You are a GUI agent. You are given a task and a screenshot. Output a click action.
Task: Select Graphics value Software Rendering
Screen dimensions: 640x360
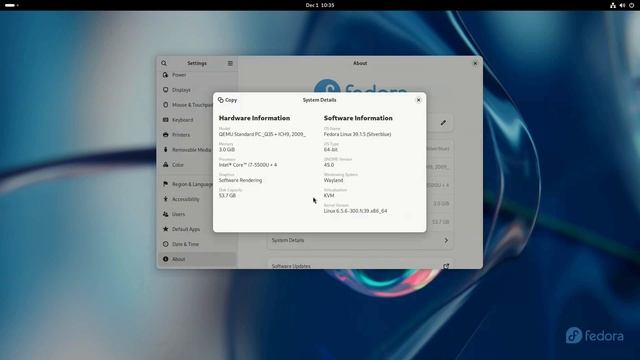pos(240,180)
